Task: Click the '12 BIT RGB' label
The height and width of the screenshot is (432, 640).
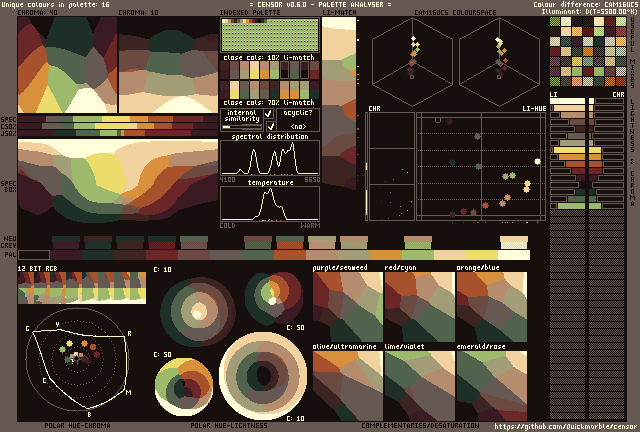Action: pyautogui.click(x=38, y=268)
